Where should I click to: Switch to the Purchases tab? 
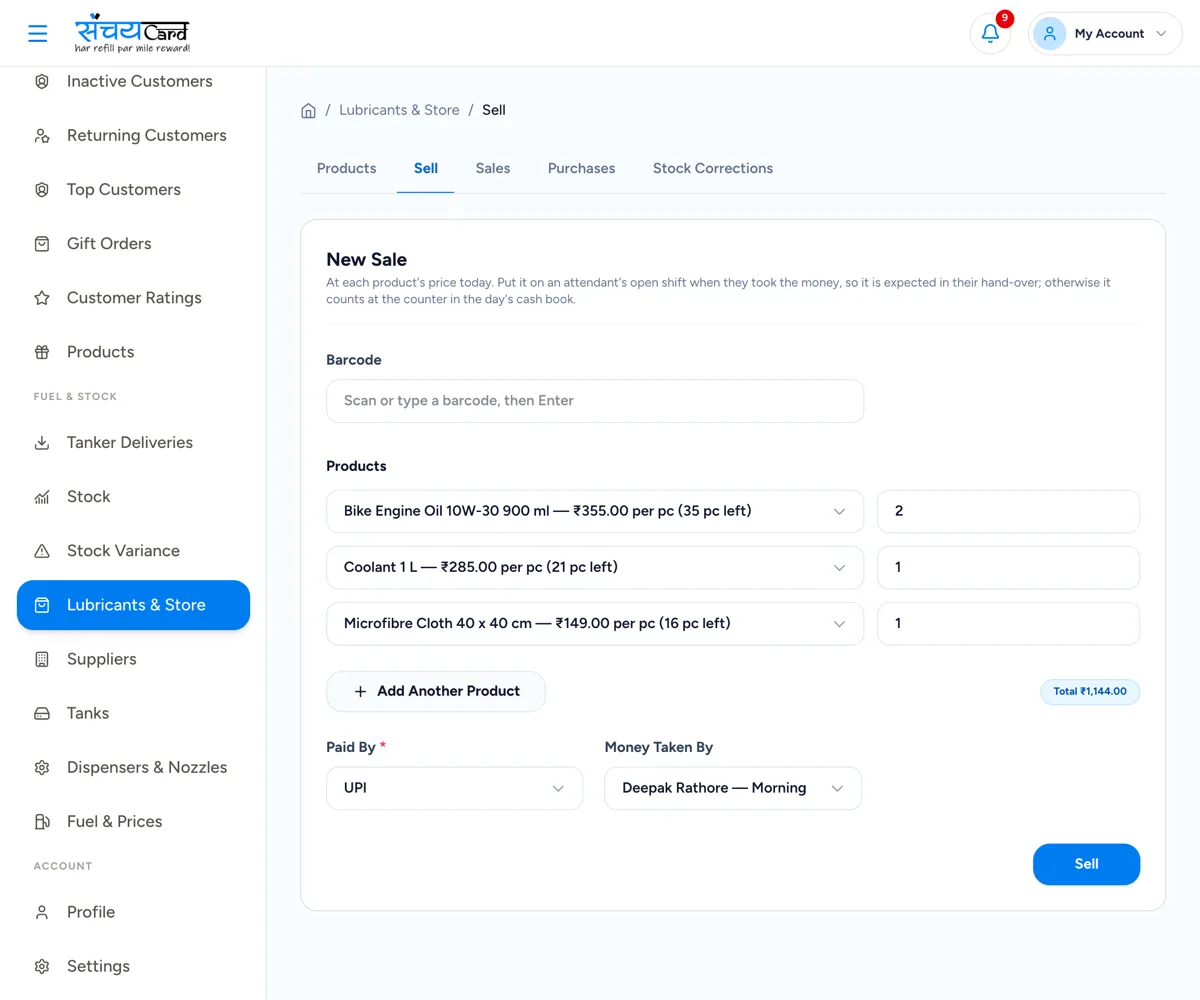581,168
